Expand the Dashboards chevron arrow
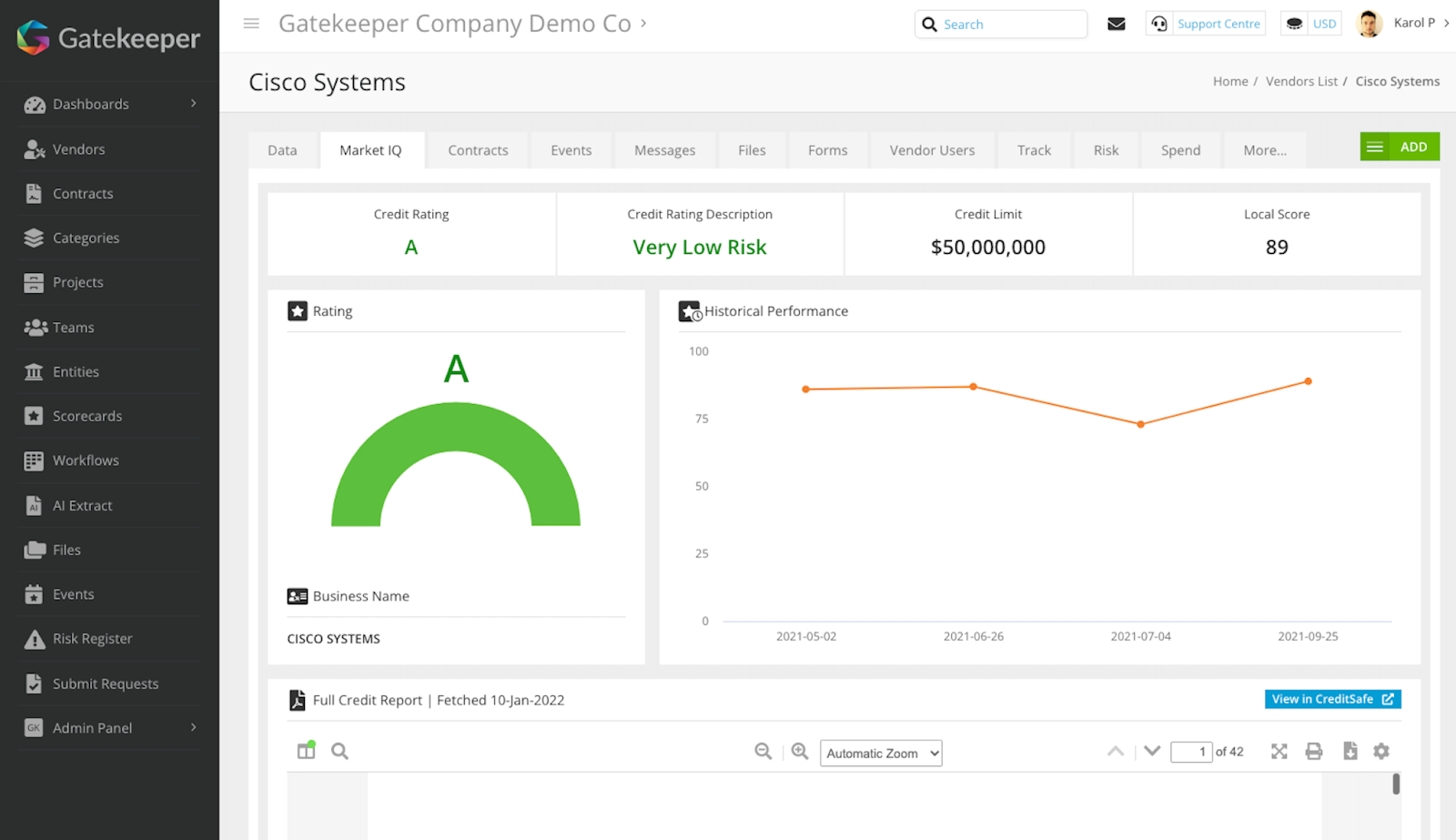 pos(193,104)
